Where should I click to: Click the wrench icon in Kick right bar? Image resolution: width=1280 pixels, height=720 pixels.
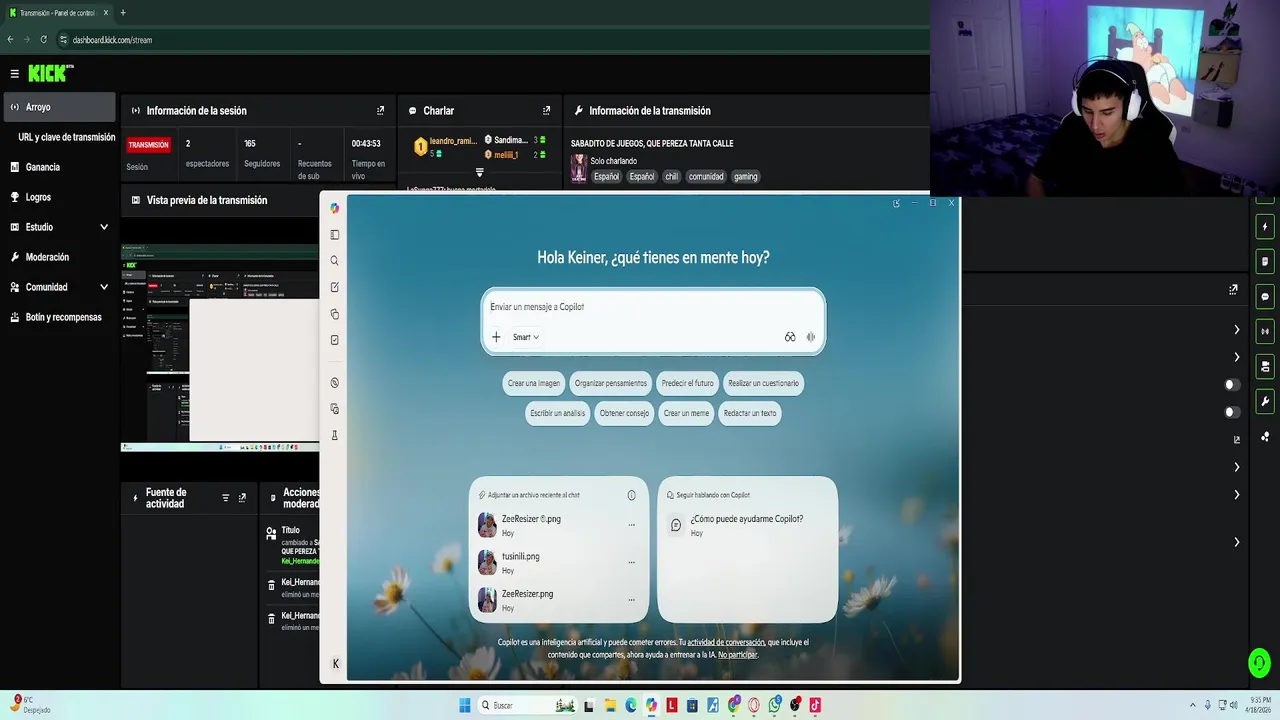[x=1265, y=401]
